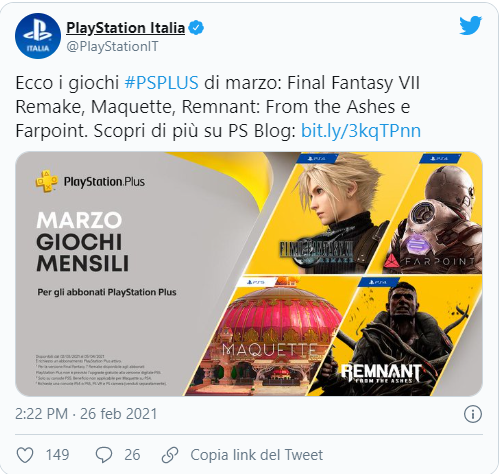Viewport: 502px width, 474px height.
Task: Click the chain link copy icon
Action: (170, 455)
